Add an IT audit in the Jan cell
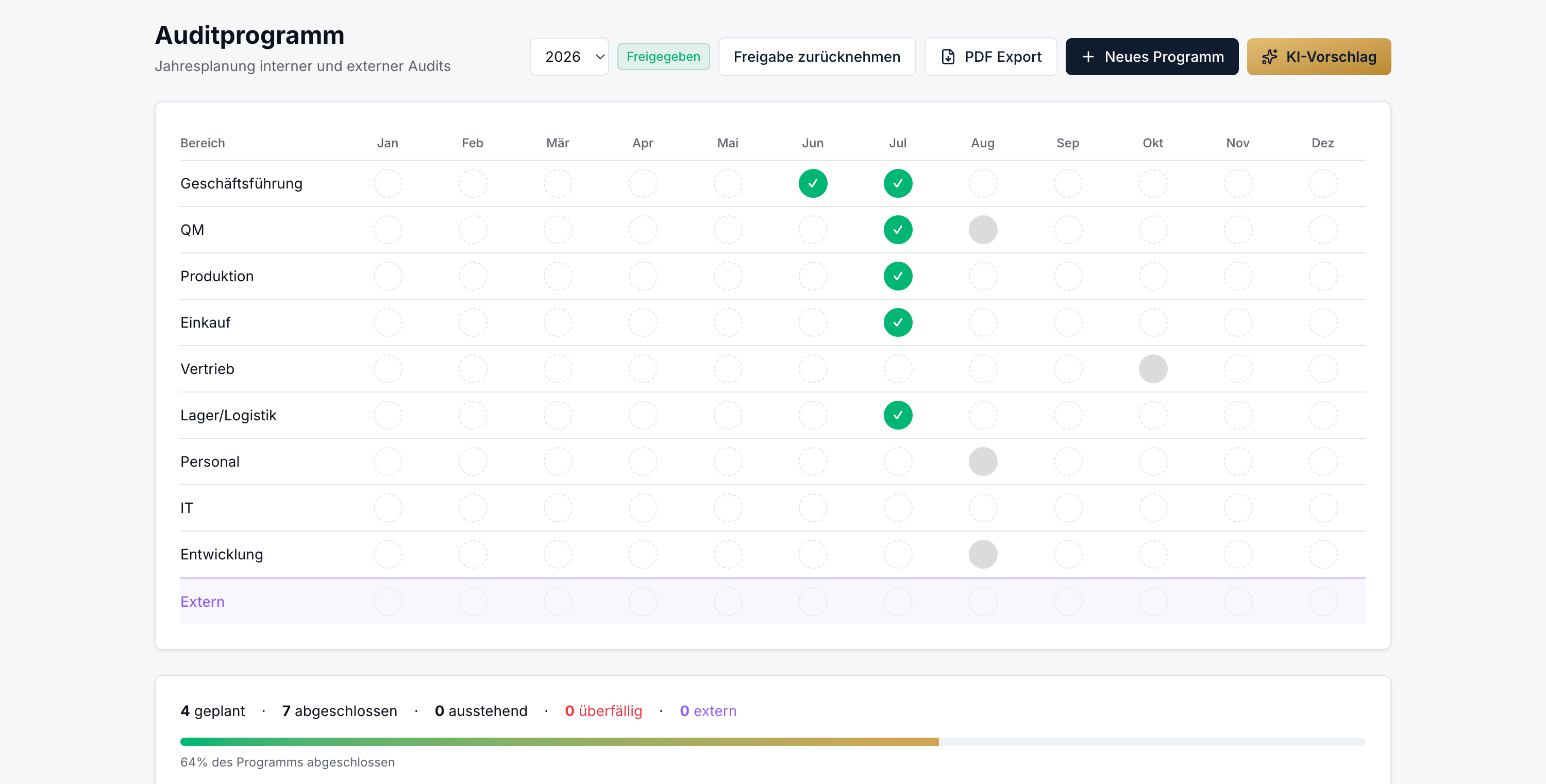 (x=388, y=508)
